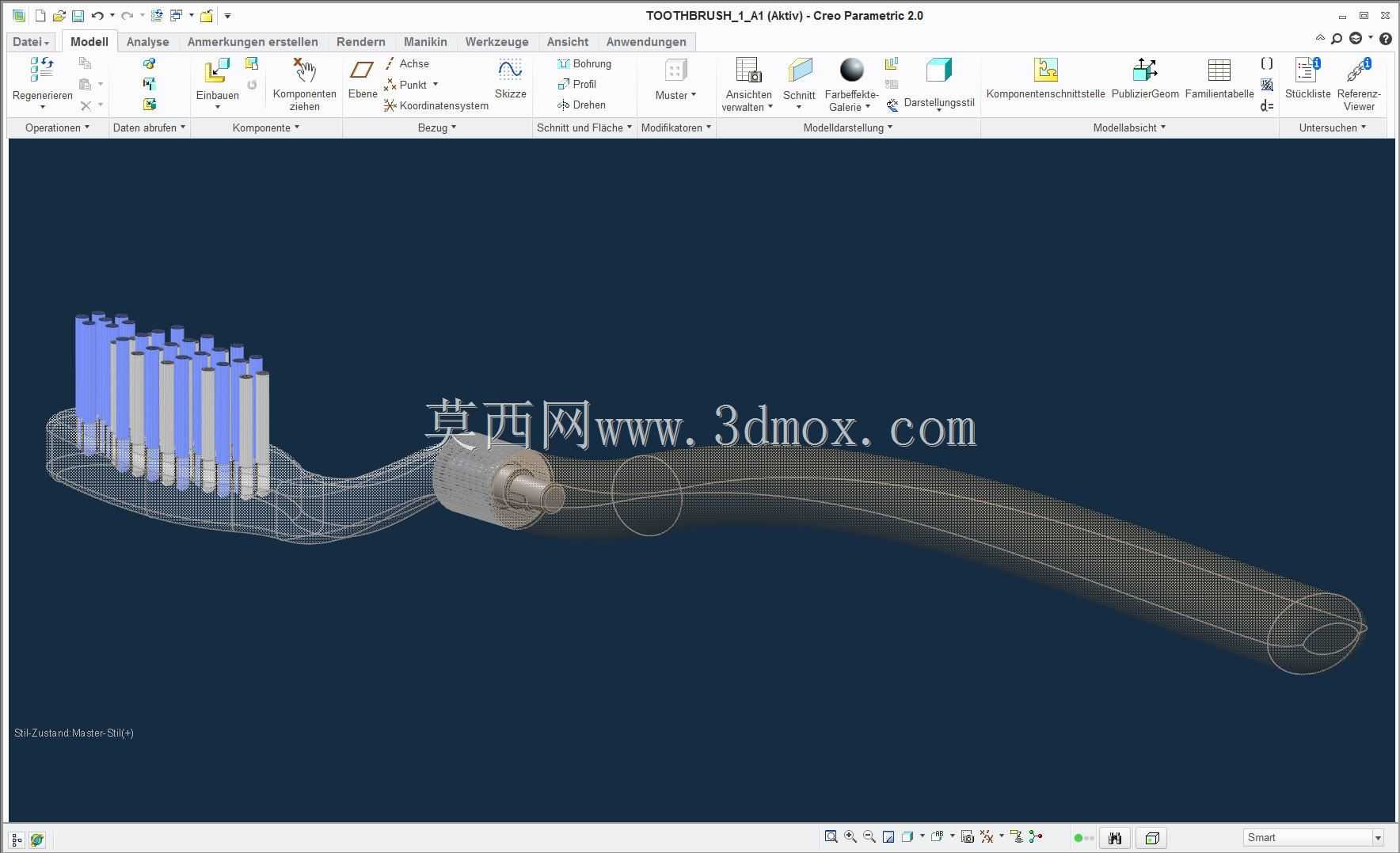Switch to the Rendern tab

361,42
